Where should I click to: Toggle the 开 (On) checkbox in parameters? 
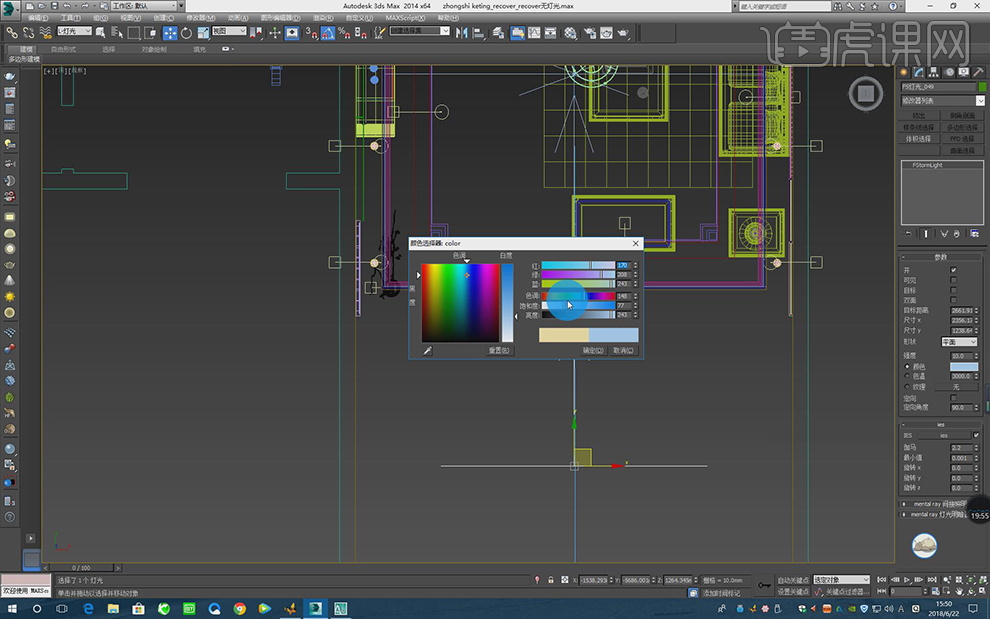[x=953, y=270]
